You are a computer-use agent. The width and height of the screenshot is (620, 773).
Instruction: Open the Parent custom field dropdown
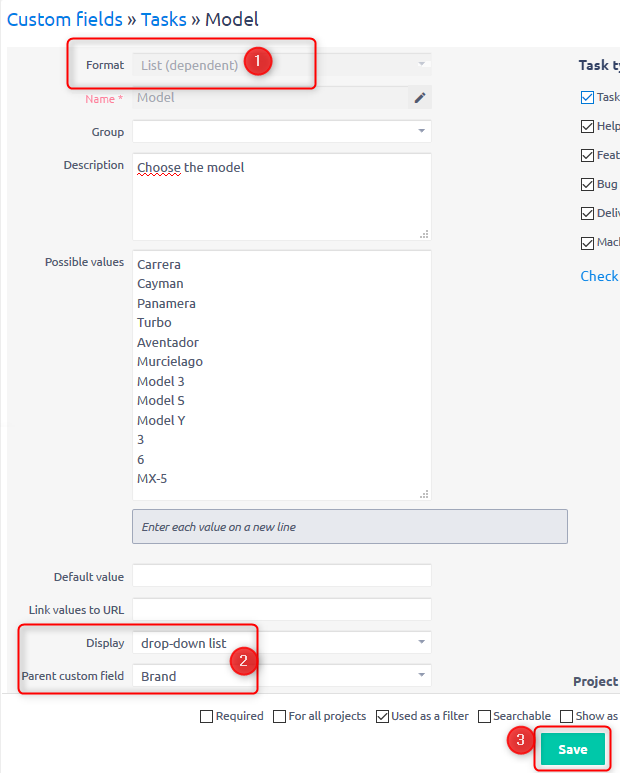click(282, 675)
